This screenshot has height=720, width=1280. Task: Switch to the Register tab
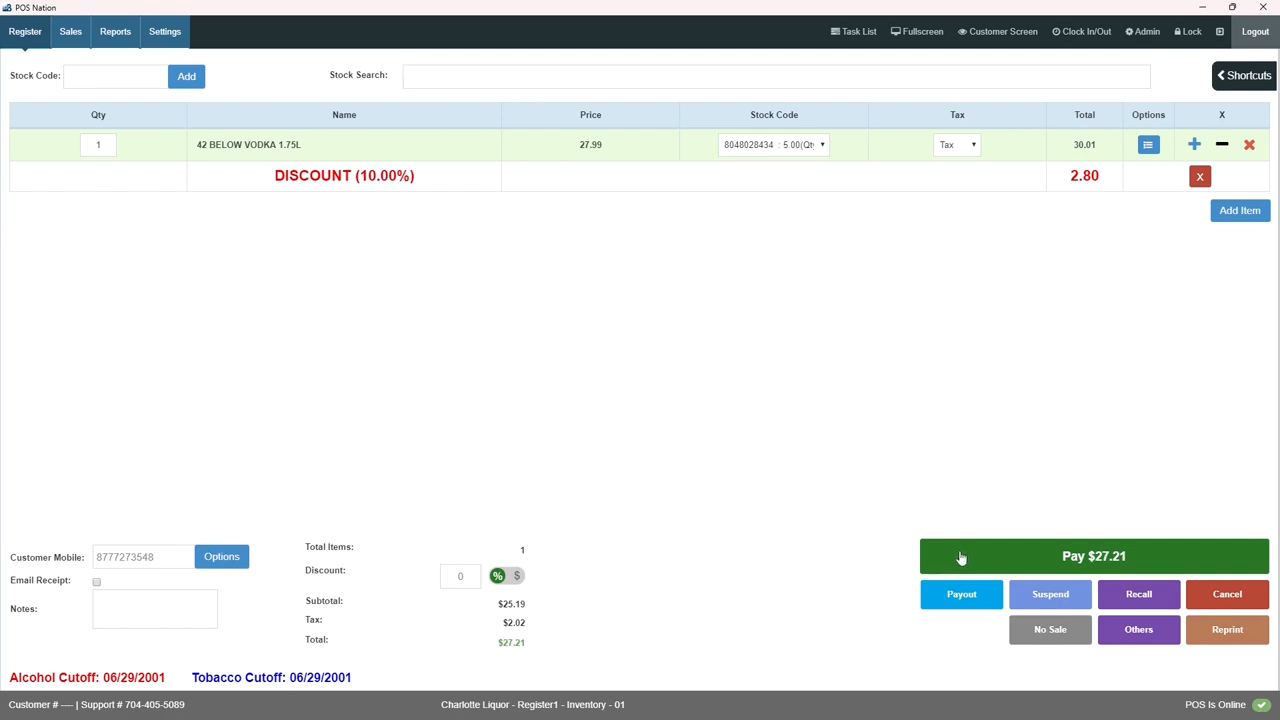click(x=25, y=31)
